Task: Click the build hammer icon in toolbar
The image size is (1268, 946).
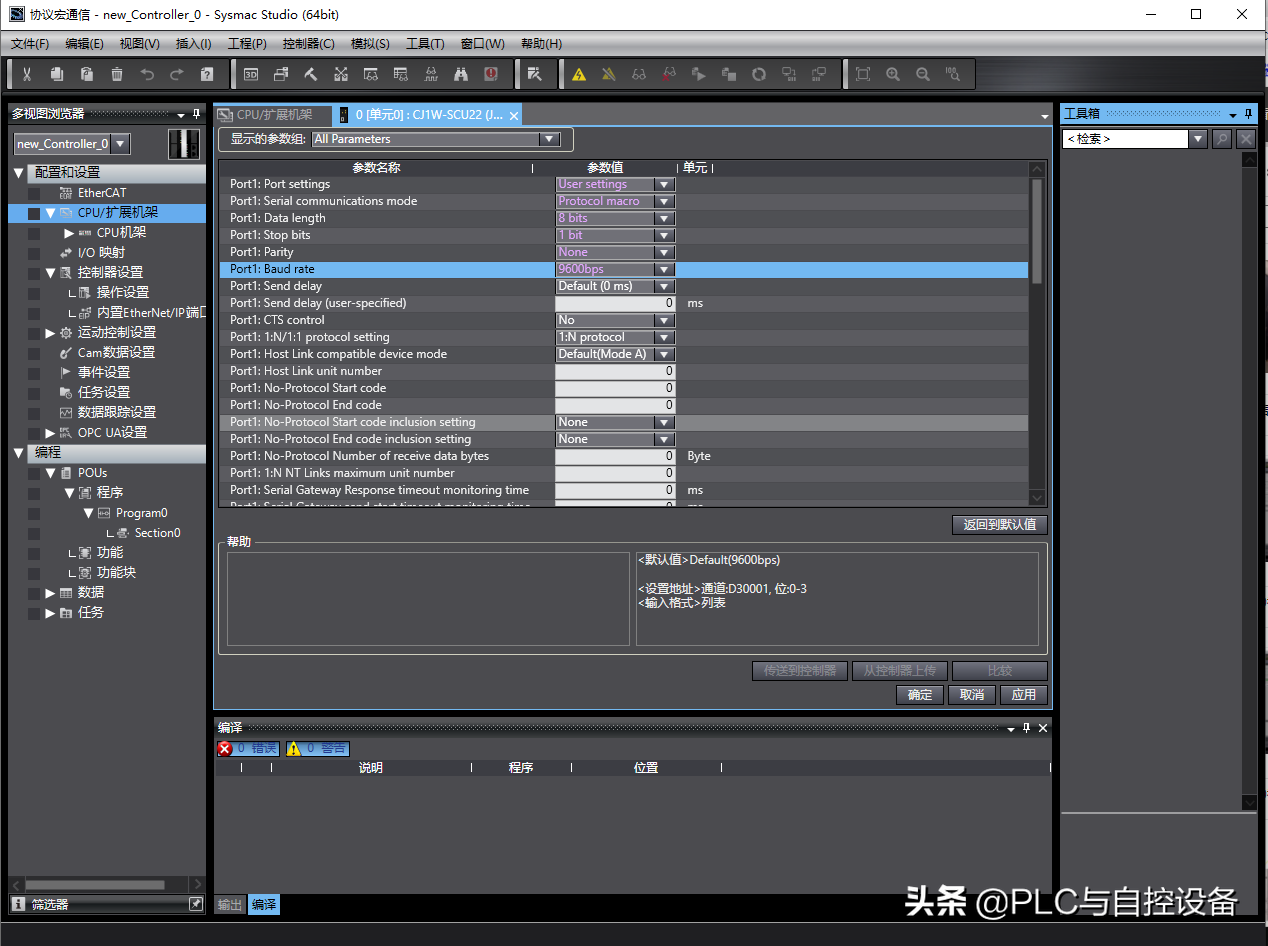Action: coord(311,74)
